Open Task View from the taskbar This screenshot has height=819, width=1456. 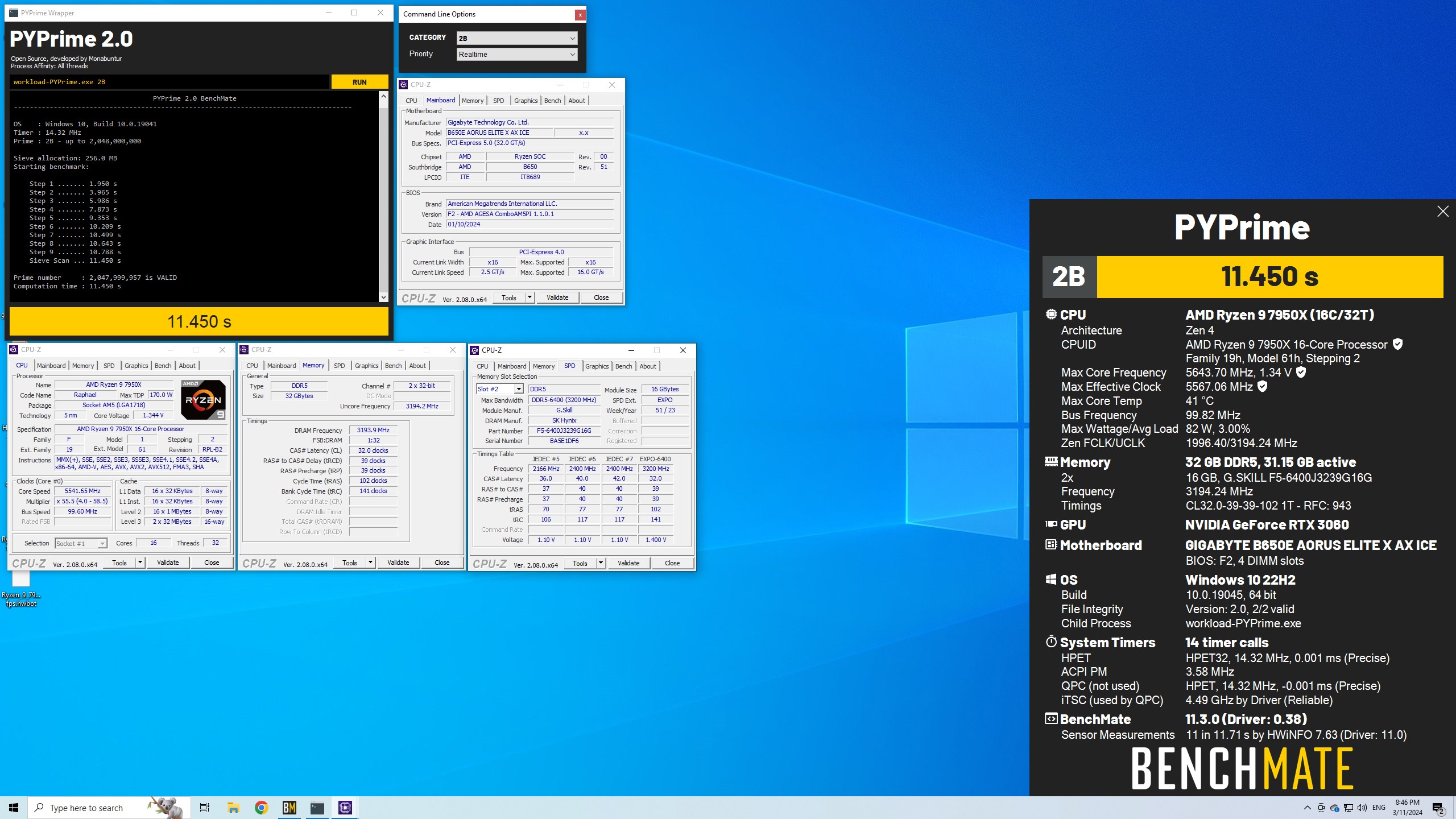tap(205, 808)
